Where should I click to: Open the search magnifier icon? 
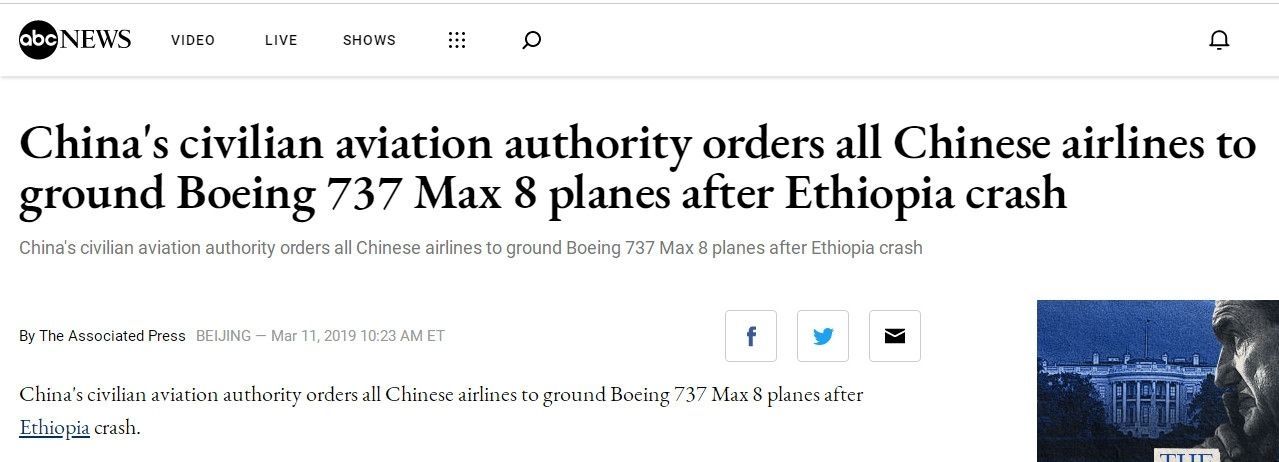pyautogui.click(x=532, y=40)
